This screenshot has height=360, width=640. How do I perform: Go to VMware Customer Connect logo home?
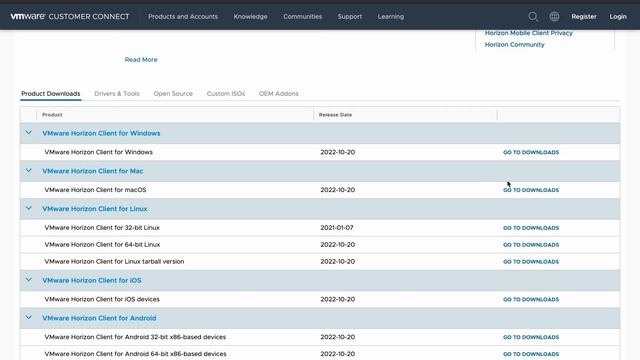point(70,16)
